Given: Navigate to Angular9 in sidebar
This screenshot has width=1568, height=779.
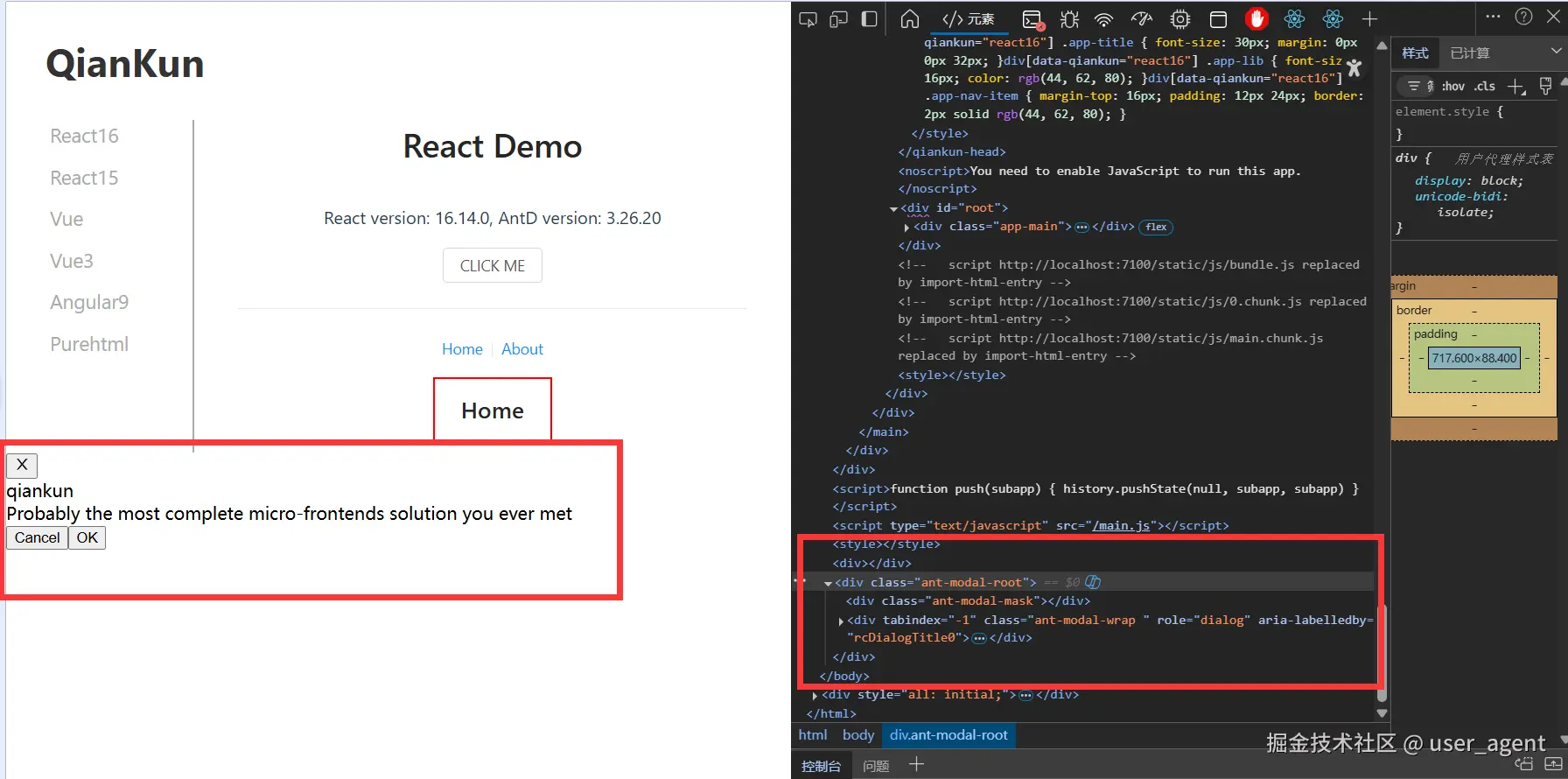Looking at the screenshot, I should (89, 303).
